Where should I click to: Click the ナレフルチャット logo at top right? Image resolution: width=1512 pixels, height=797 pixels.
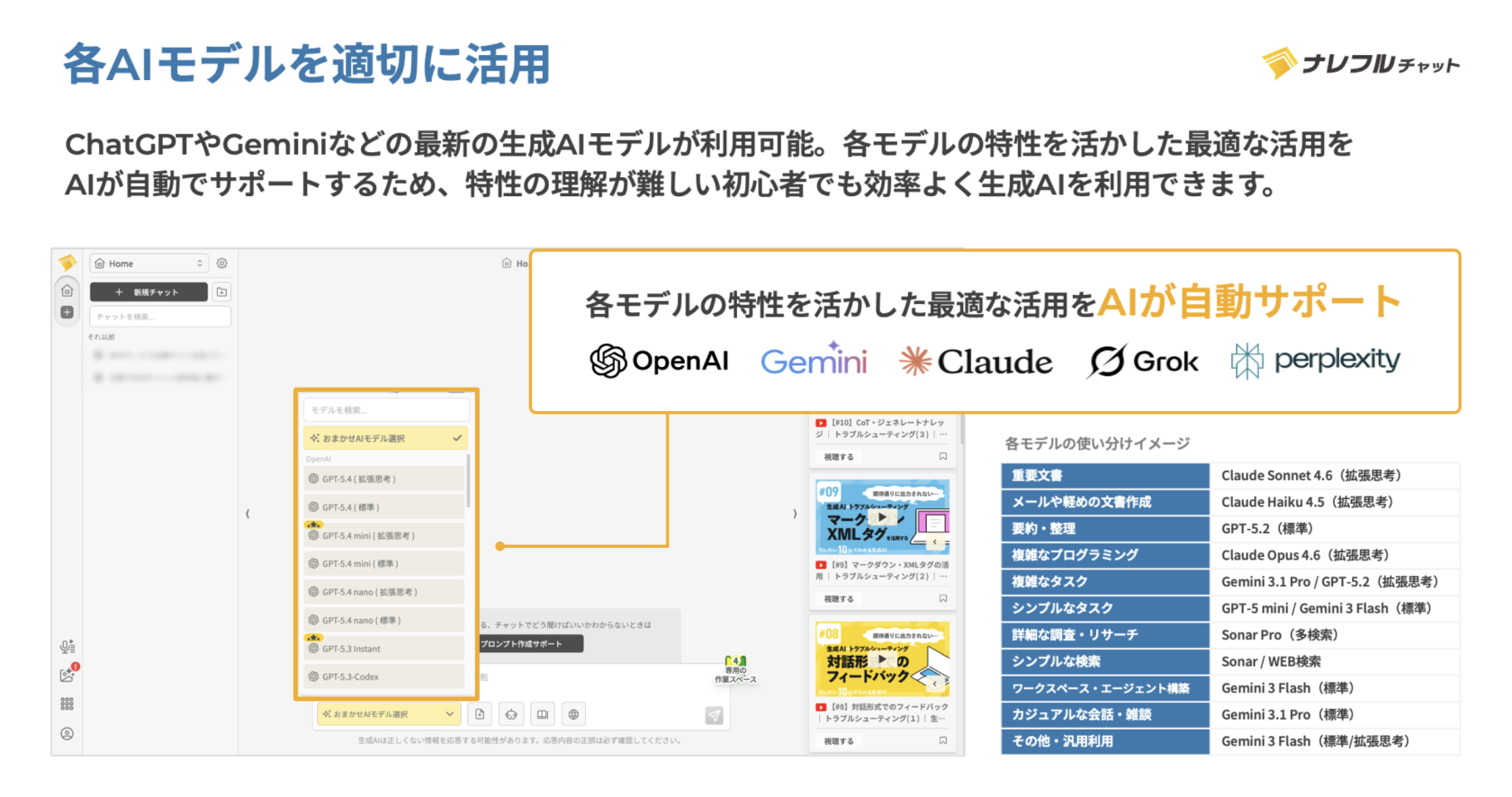[1361, 63]
